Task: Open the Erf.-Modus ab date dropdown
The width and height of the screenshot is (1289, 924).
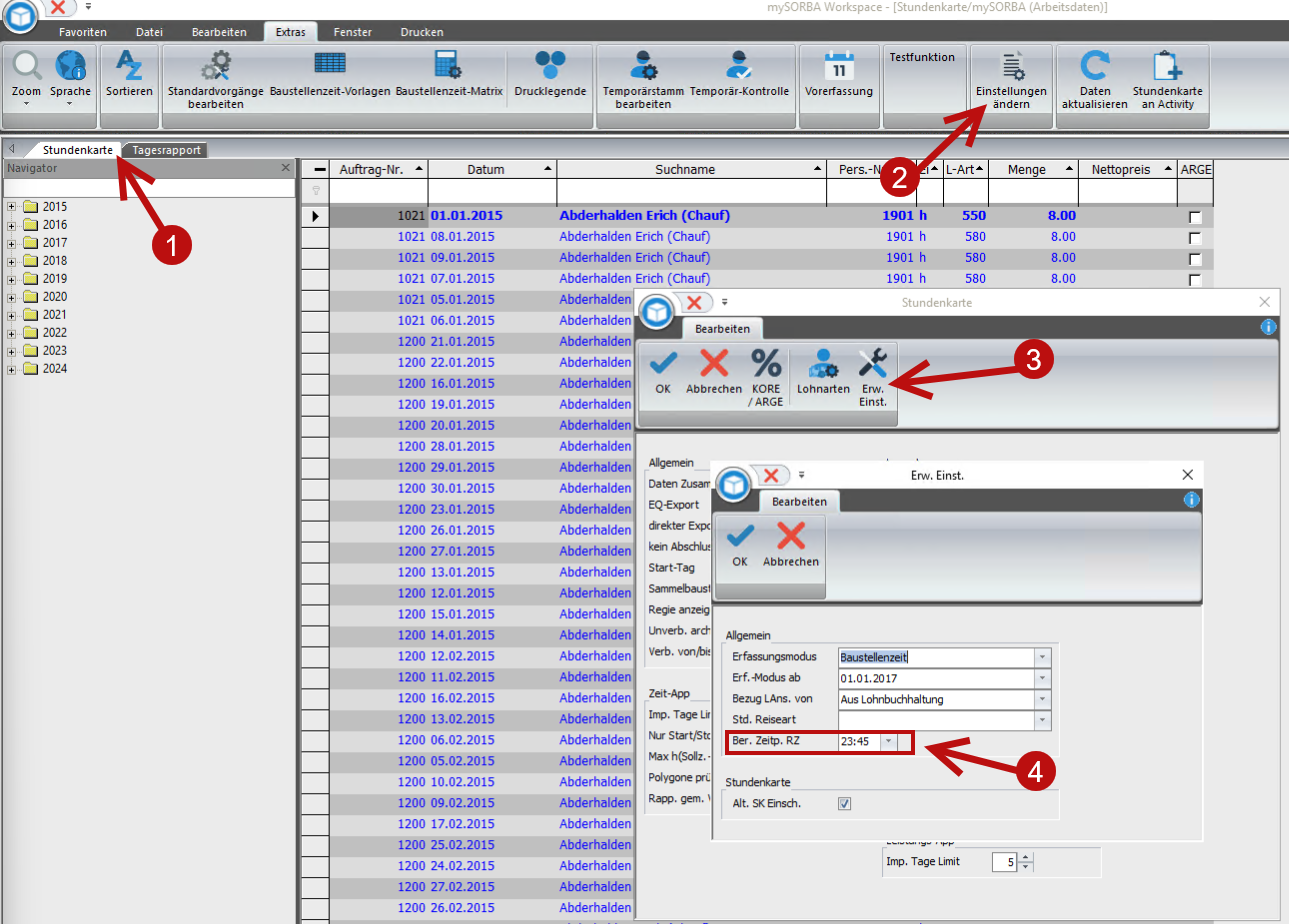Action: click(x=1043, y=678)
